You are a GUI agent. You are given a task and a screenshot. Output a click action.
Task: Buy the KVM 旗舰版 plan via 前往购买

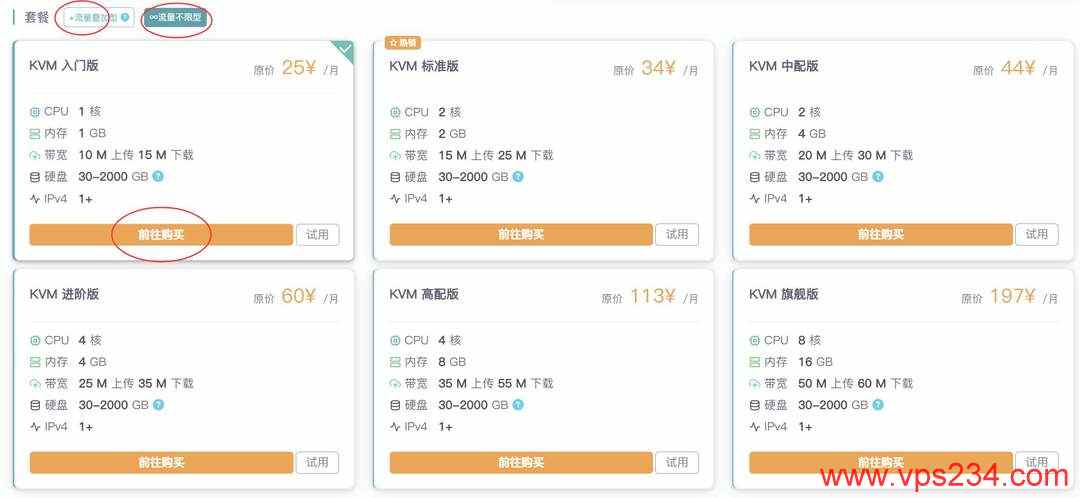880,463
